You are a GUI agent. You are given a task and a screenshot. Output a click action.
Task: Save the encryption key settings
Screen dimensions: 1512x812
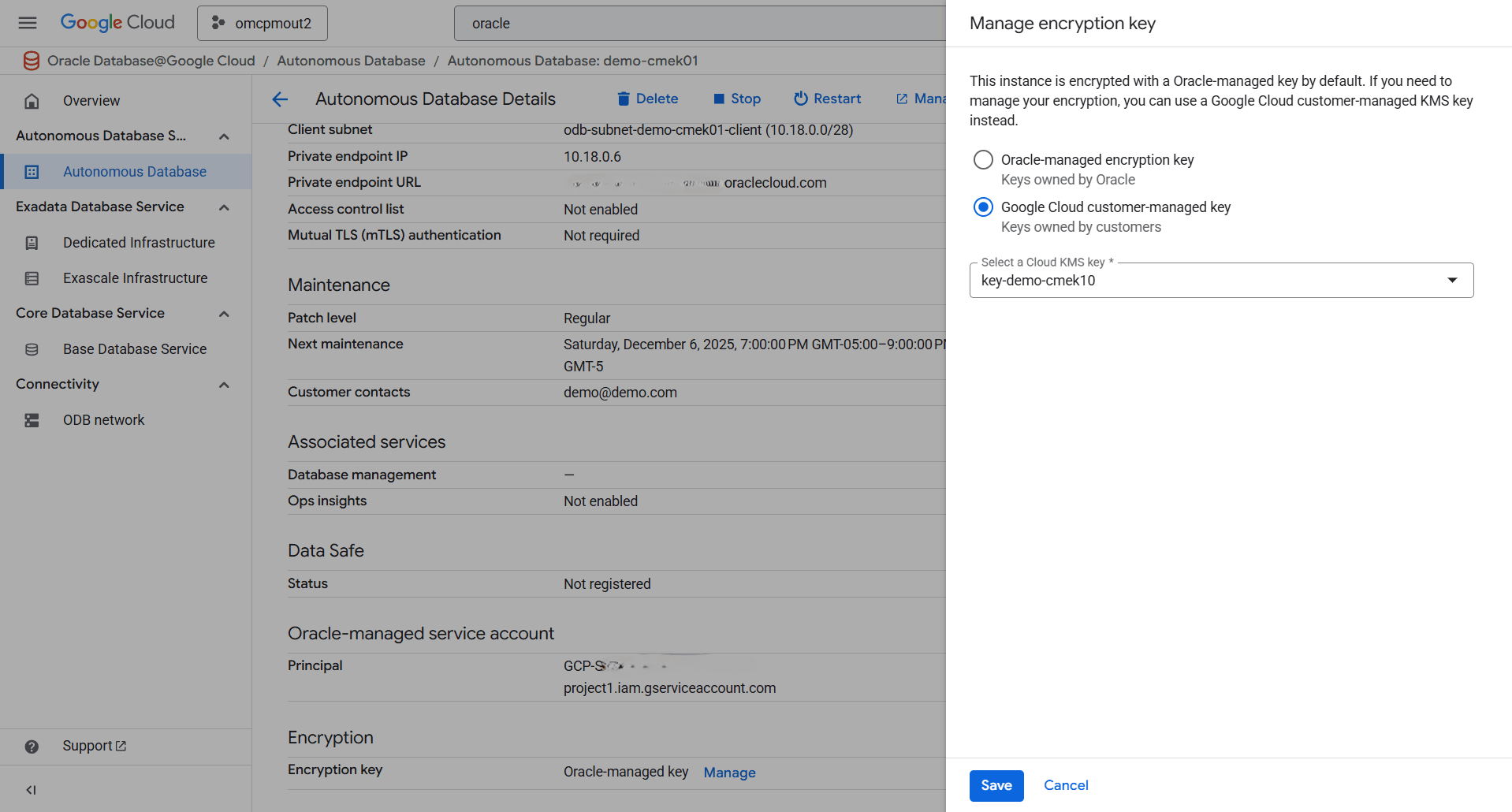tap(996, 785)
